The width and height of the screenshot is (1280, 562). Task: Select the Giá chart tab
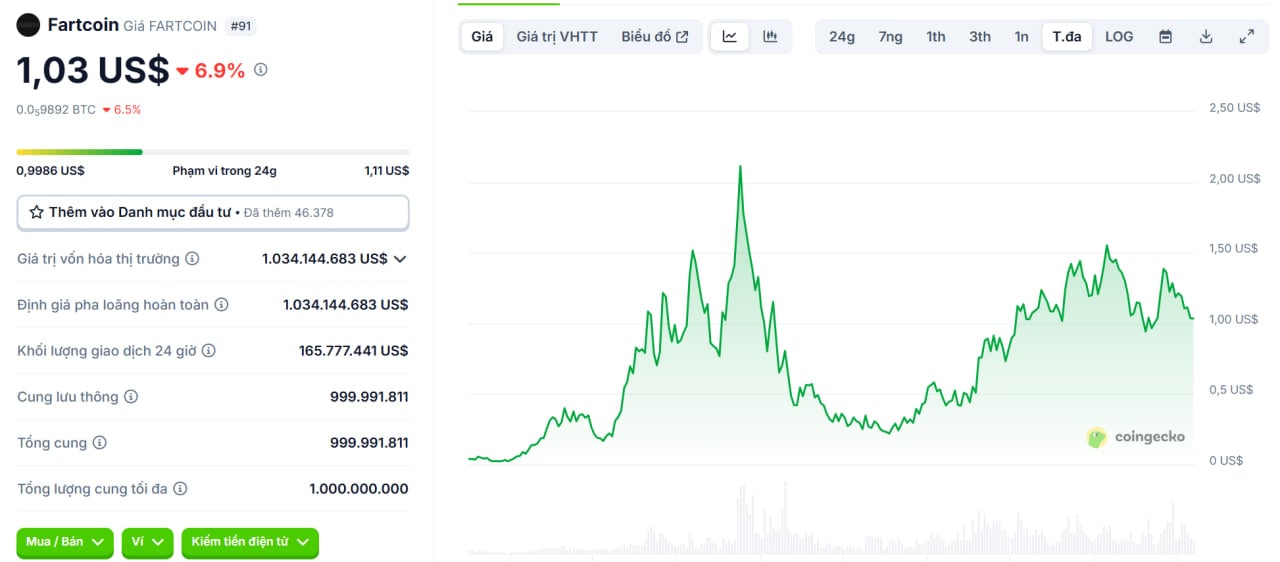click(x=482, y=37)
